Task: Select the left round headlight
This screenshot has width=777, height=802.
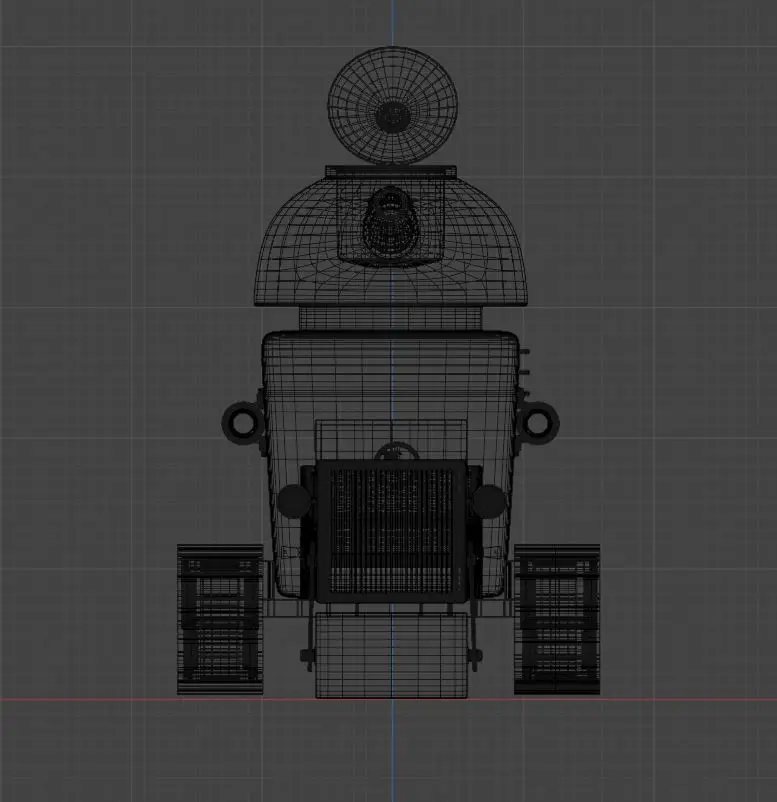Action: (x=294, y=500)
